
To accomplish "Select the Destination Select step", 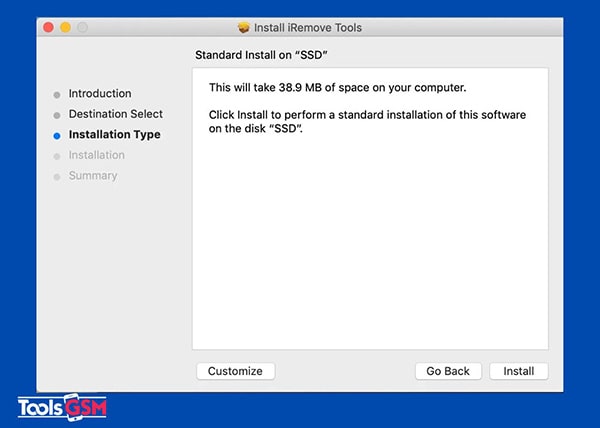I will point(116,114).
